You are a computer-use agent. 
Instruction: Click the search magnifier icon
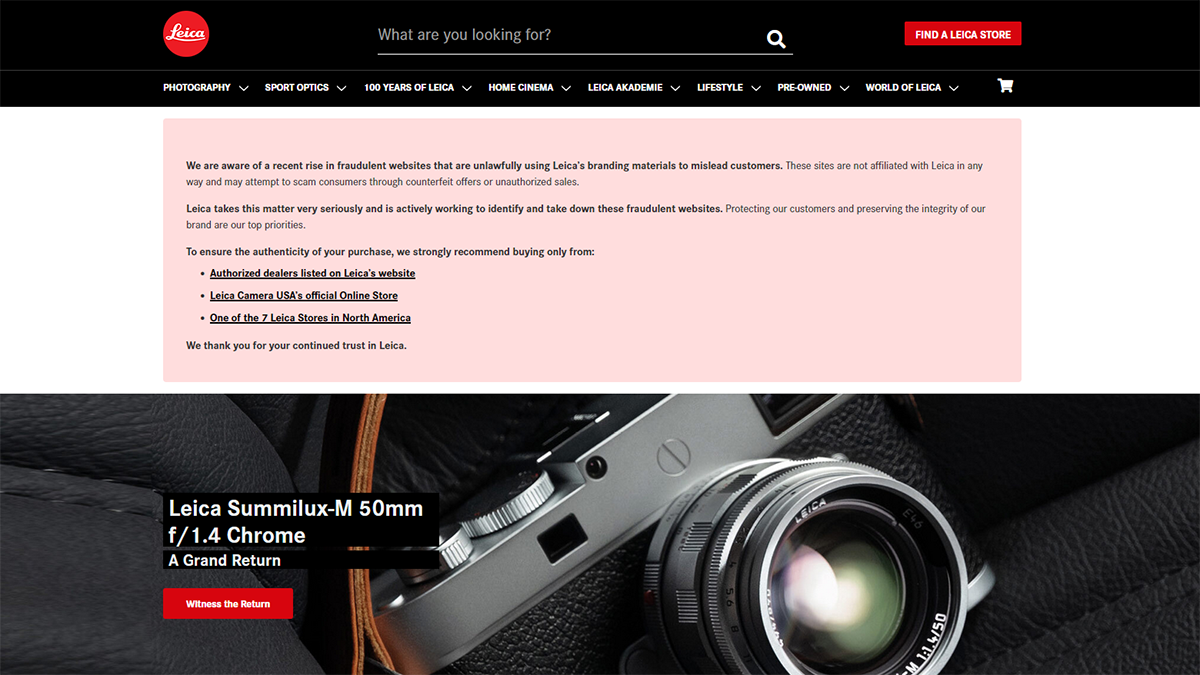pyautogui.click(x=776, y=39)
